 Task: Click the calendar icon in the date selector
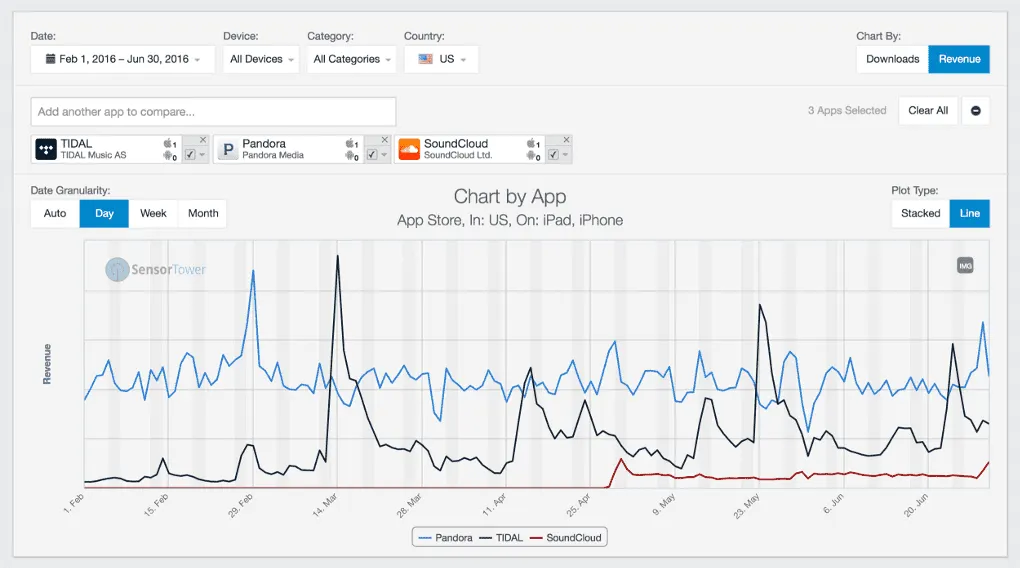click(50, 59)
